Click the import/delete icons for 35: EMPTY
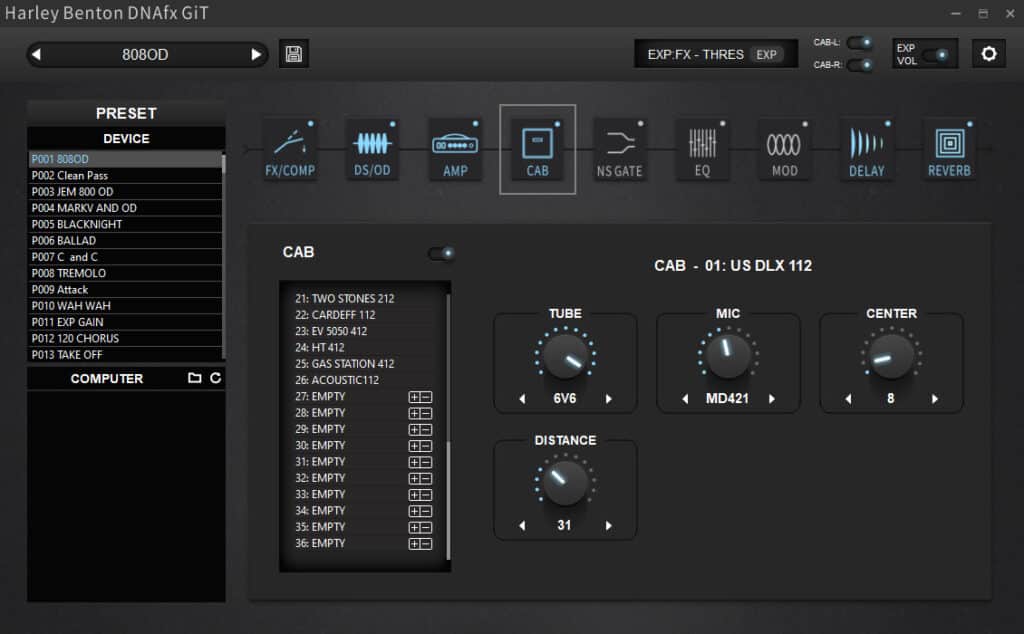1024x634 pixels. (420, 528)
